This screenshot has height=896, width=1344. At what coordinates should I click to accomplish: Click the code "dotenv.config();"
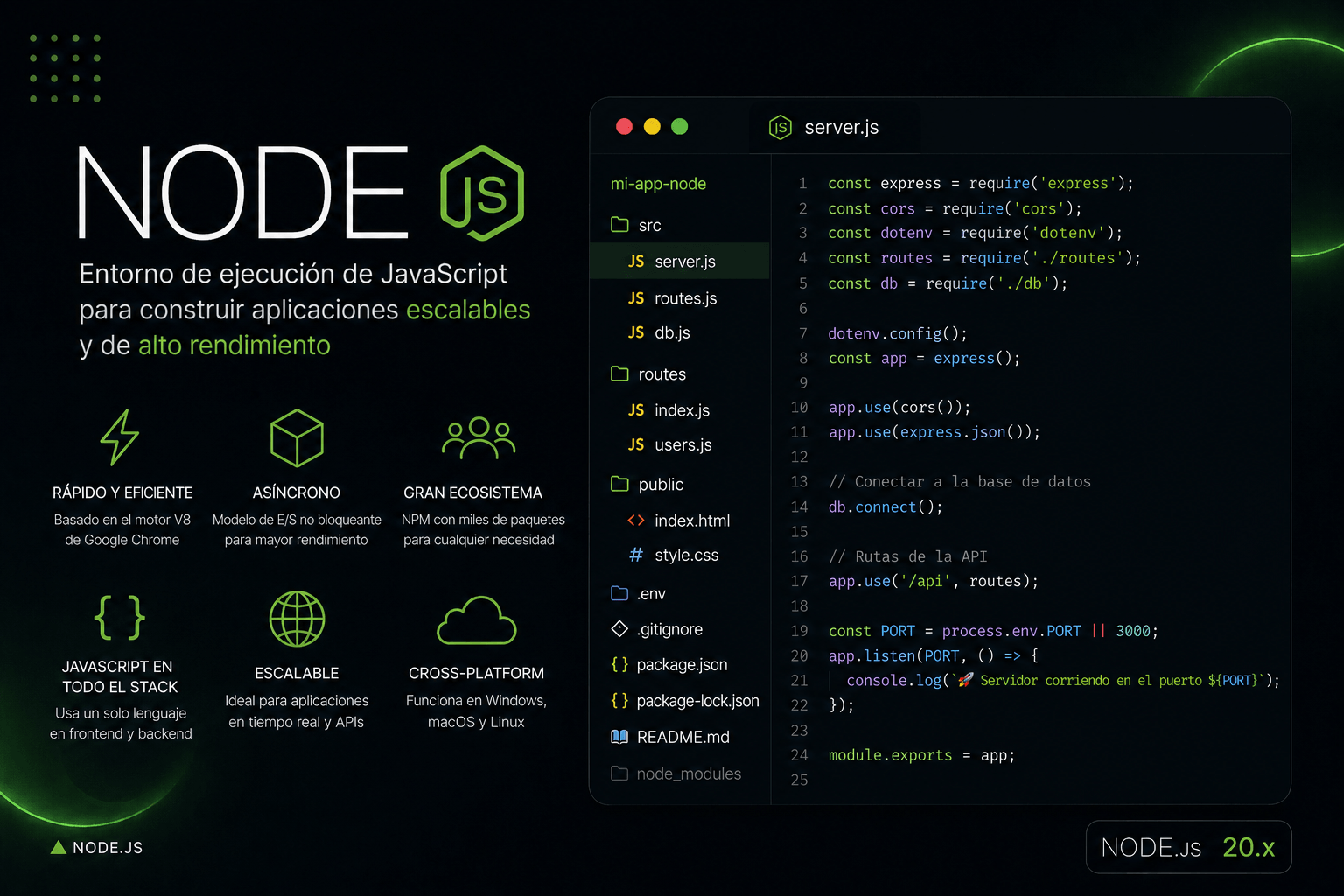(898, 333)
